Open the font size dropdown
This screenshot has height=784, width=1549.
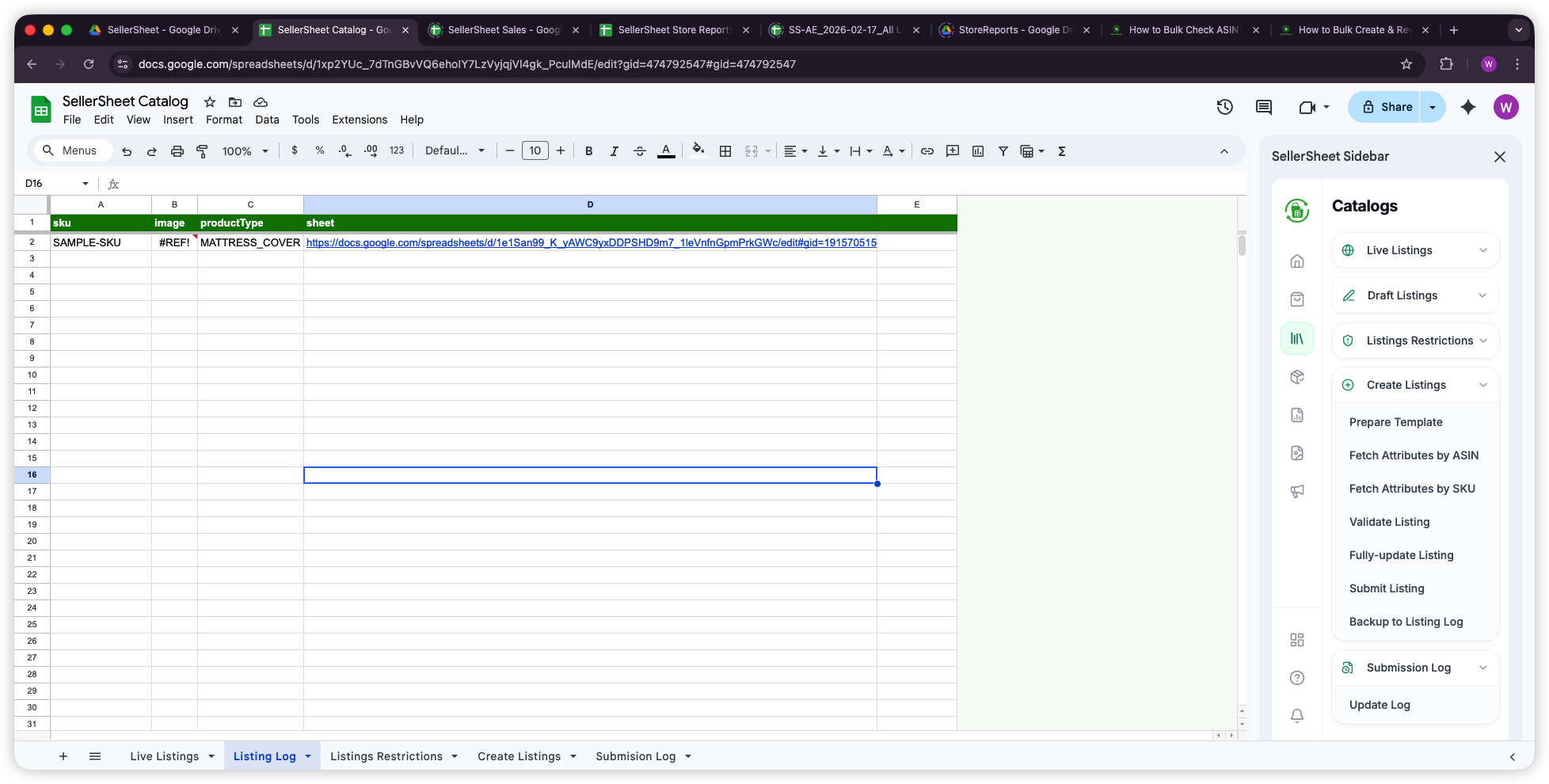point(535,150)
